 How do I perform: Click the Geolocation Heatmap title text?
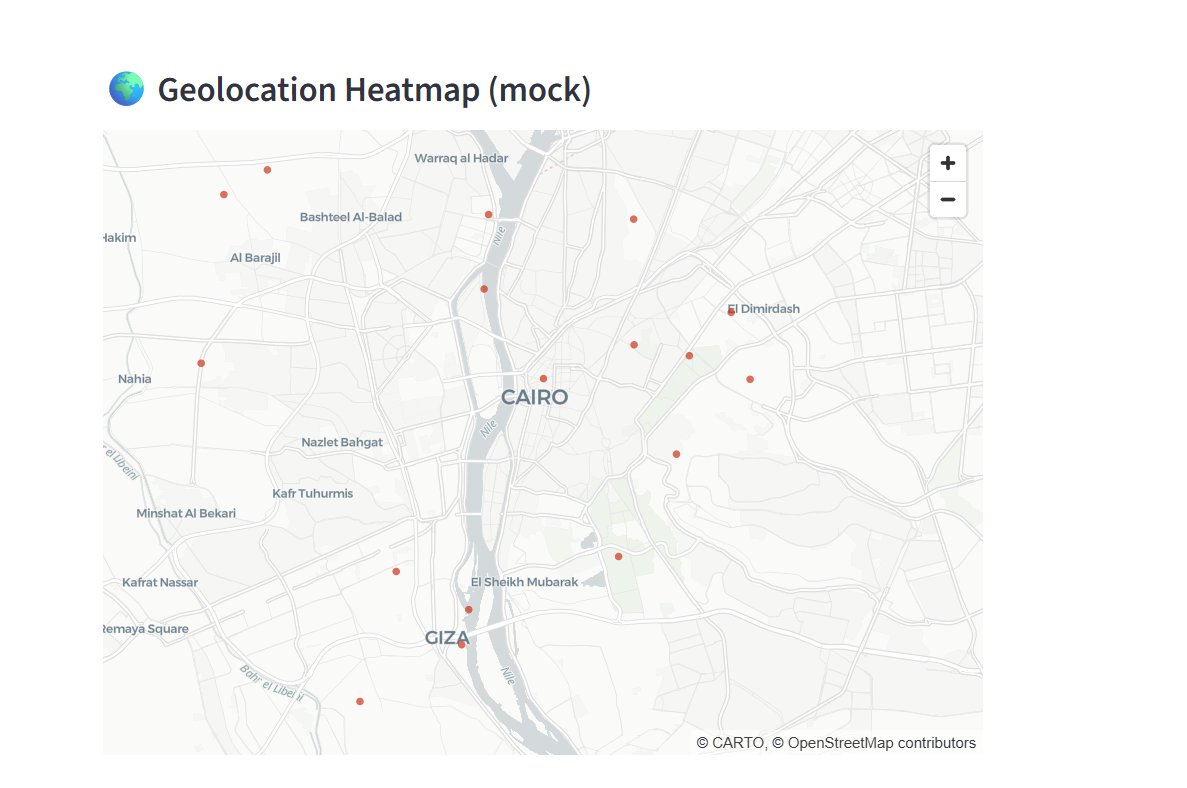[374, 89]
